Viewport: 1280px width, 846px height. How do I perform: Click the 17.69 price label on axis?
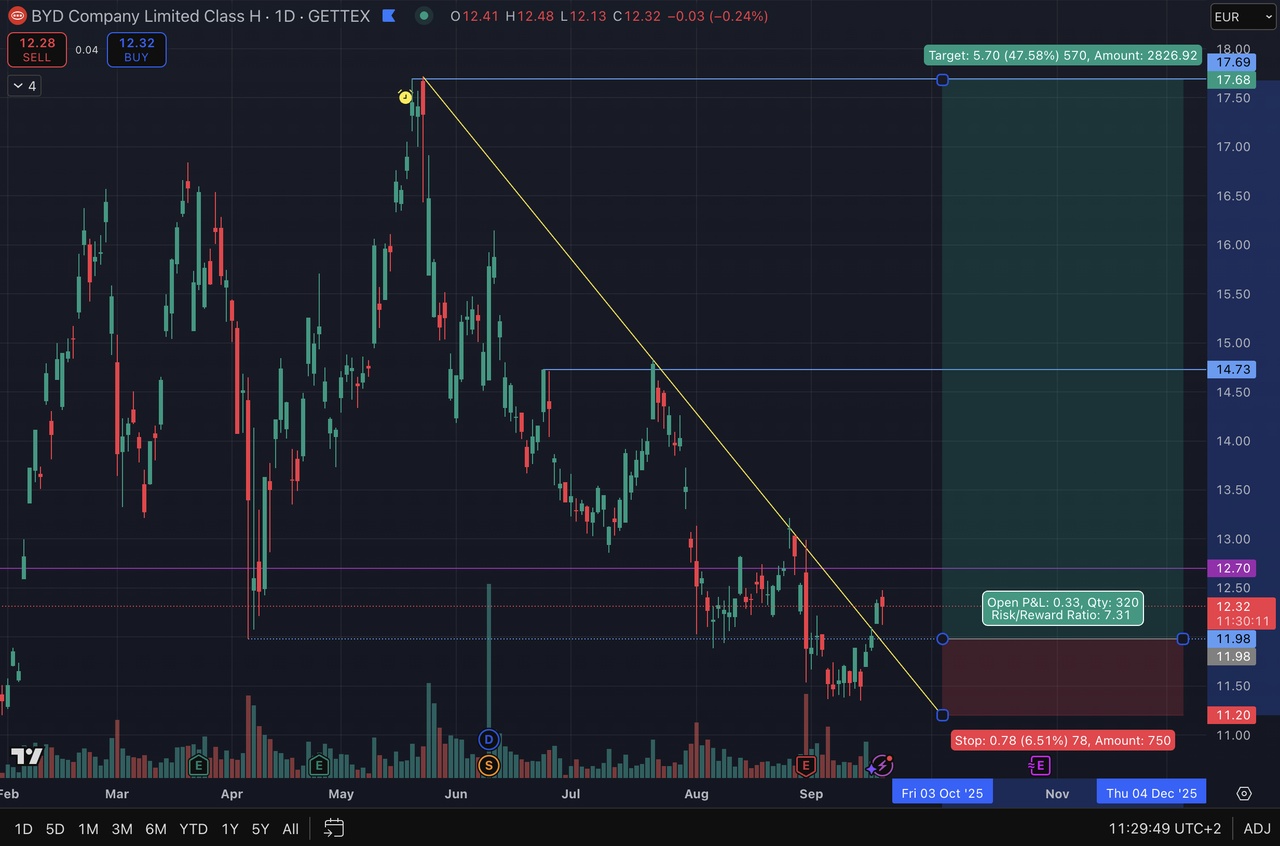(1230, 62)
